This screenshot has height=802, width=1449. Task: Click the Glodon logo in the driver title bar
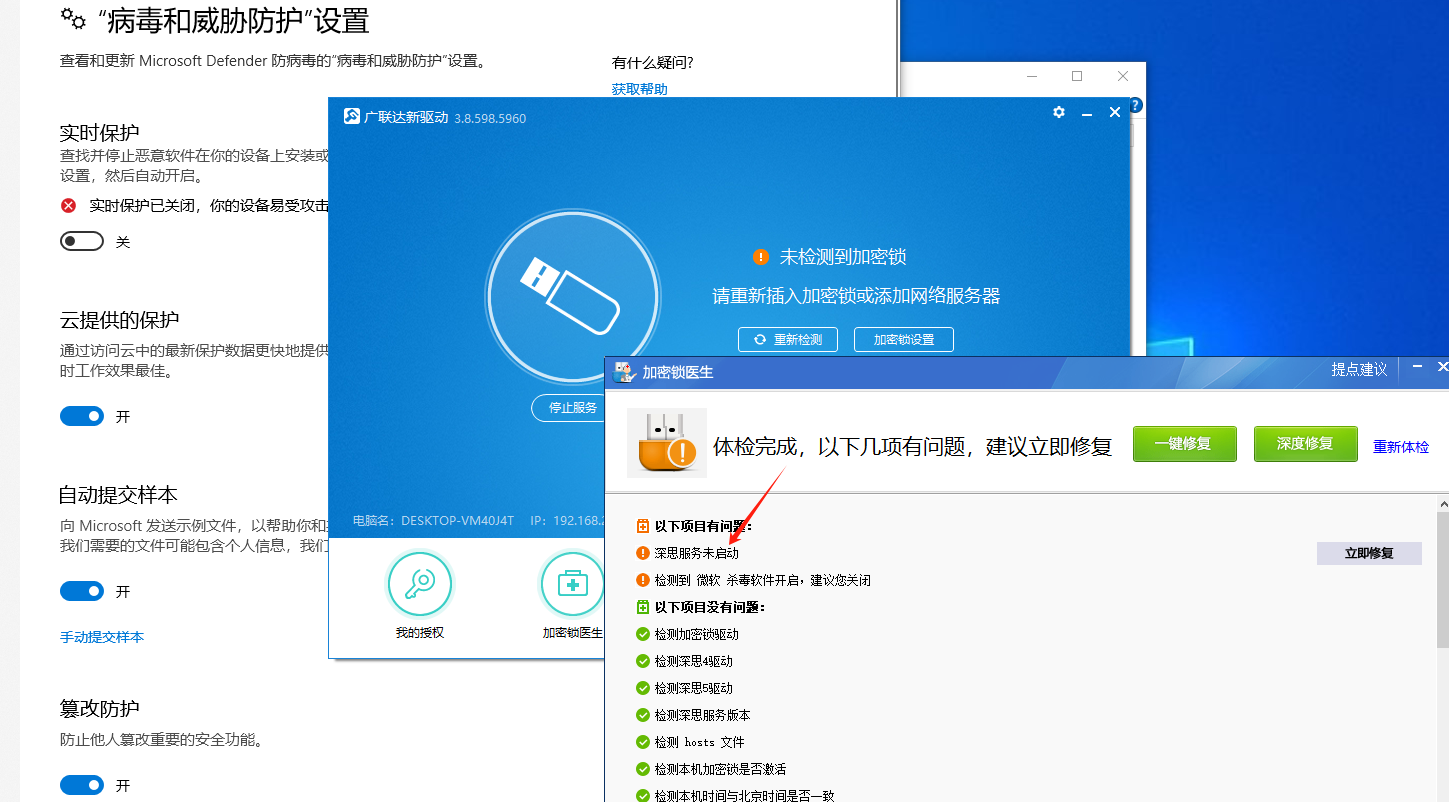(x=351, y=117)
